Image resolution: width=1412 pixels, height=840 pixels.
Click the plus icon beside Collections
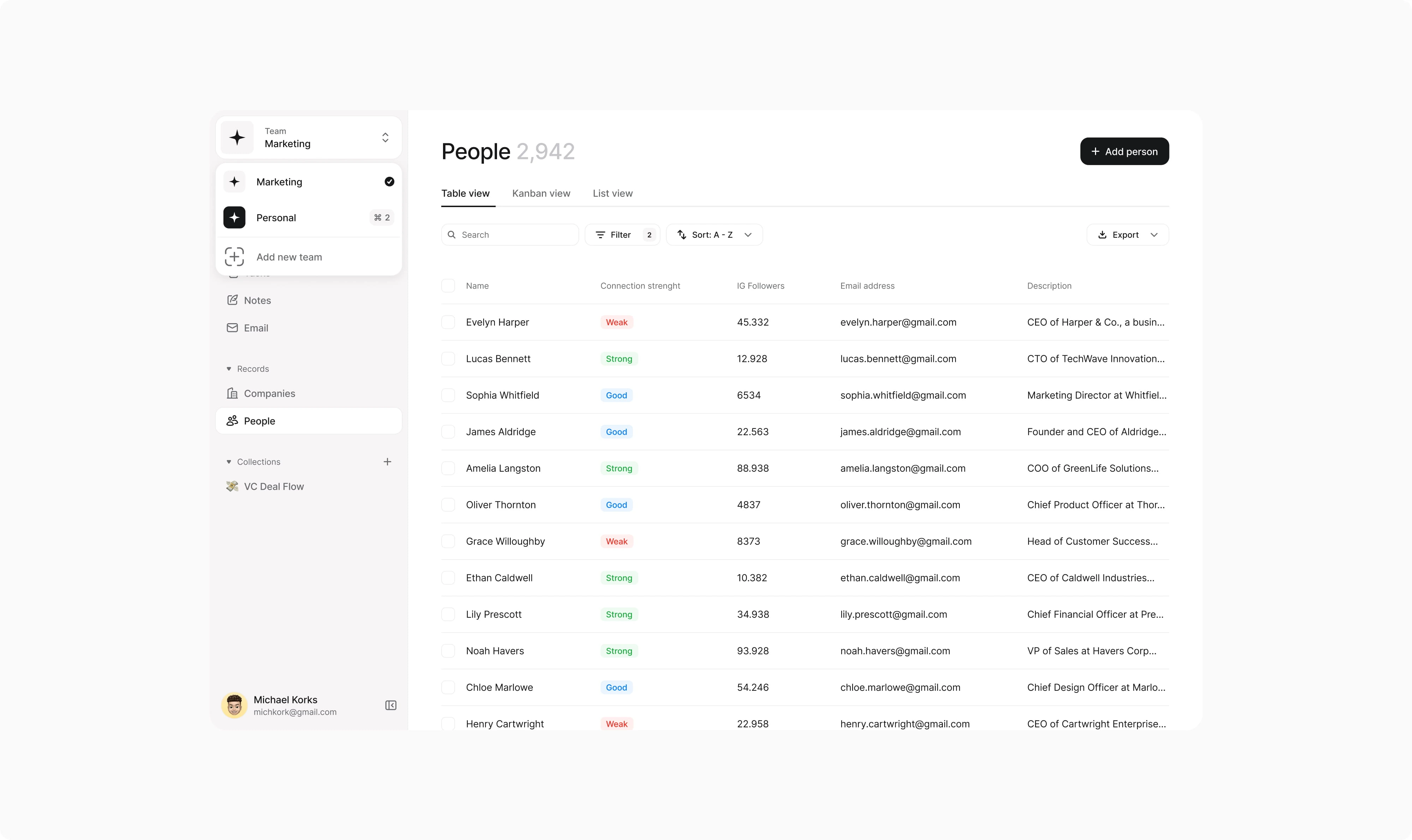[x=387, y=462]
